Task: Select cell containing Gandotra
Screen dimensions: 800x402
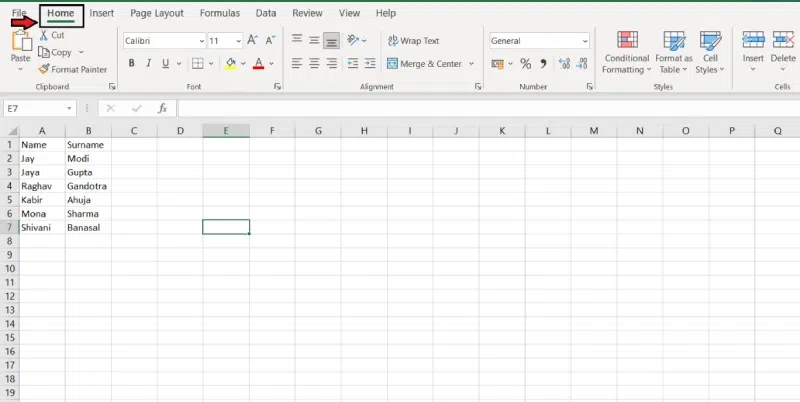Action: 88,186
